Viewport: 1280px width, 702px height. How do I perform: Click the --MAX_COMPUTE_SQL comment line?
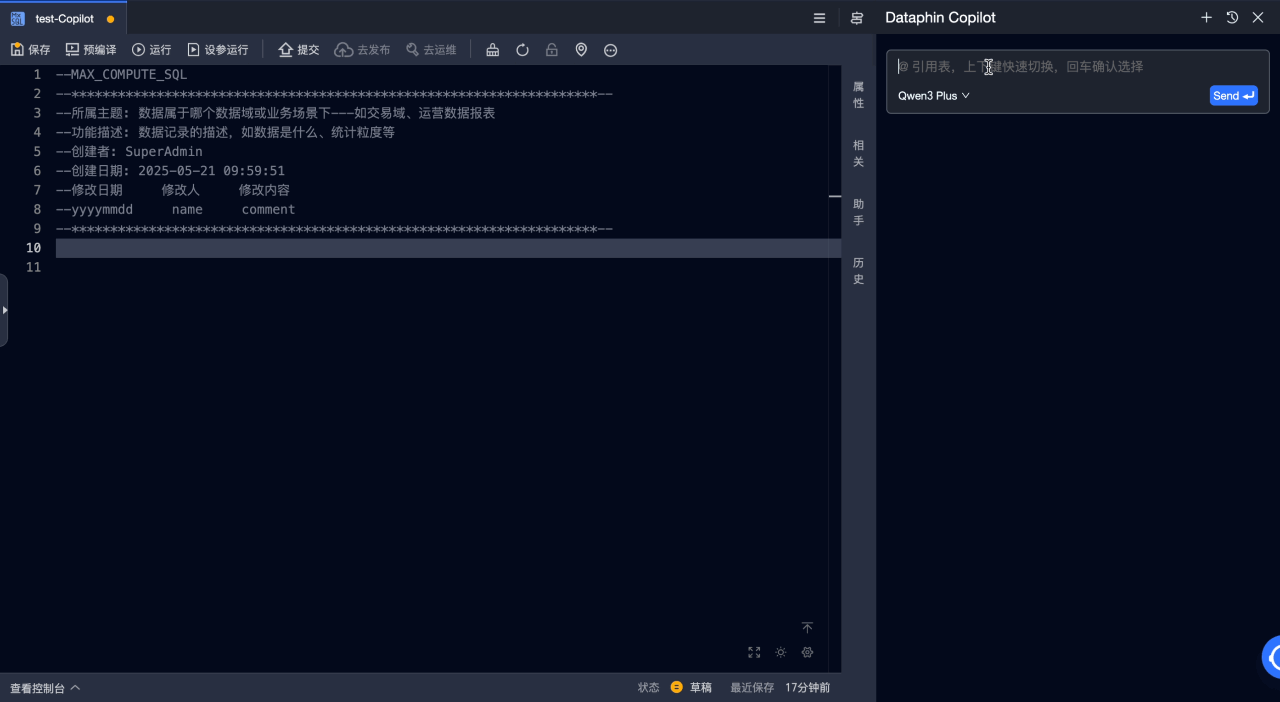[x=121, y=74]
